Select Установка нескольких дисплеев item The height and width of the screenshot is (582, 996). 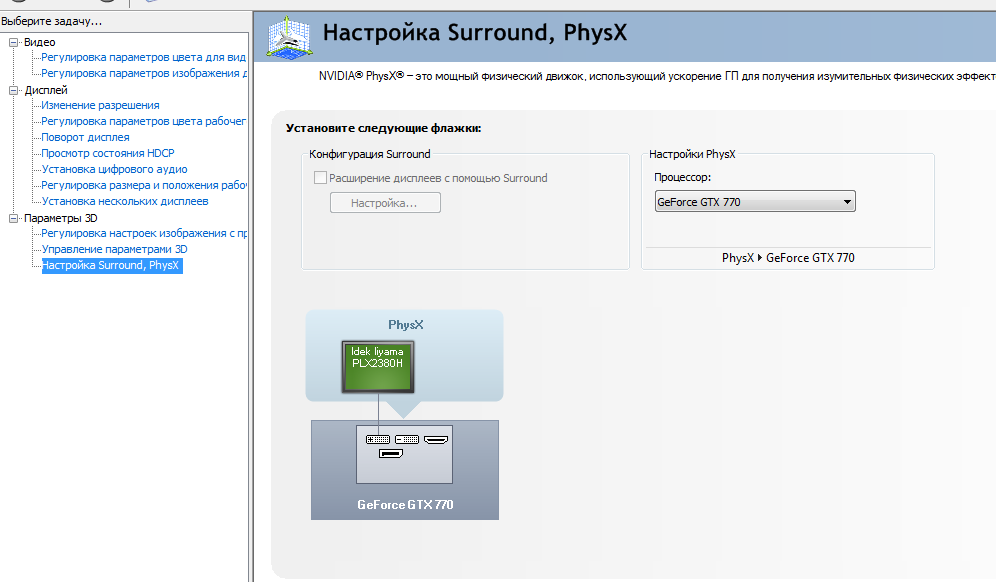tap(124, 201)
